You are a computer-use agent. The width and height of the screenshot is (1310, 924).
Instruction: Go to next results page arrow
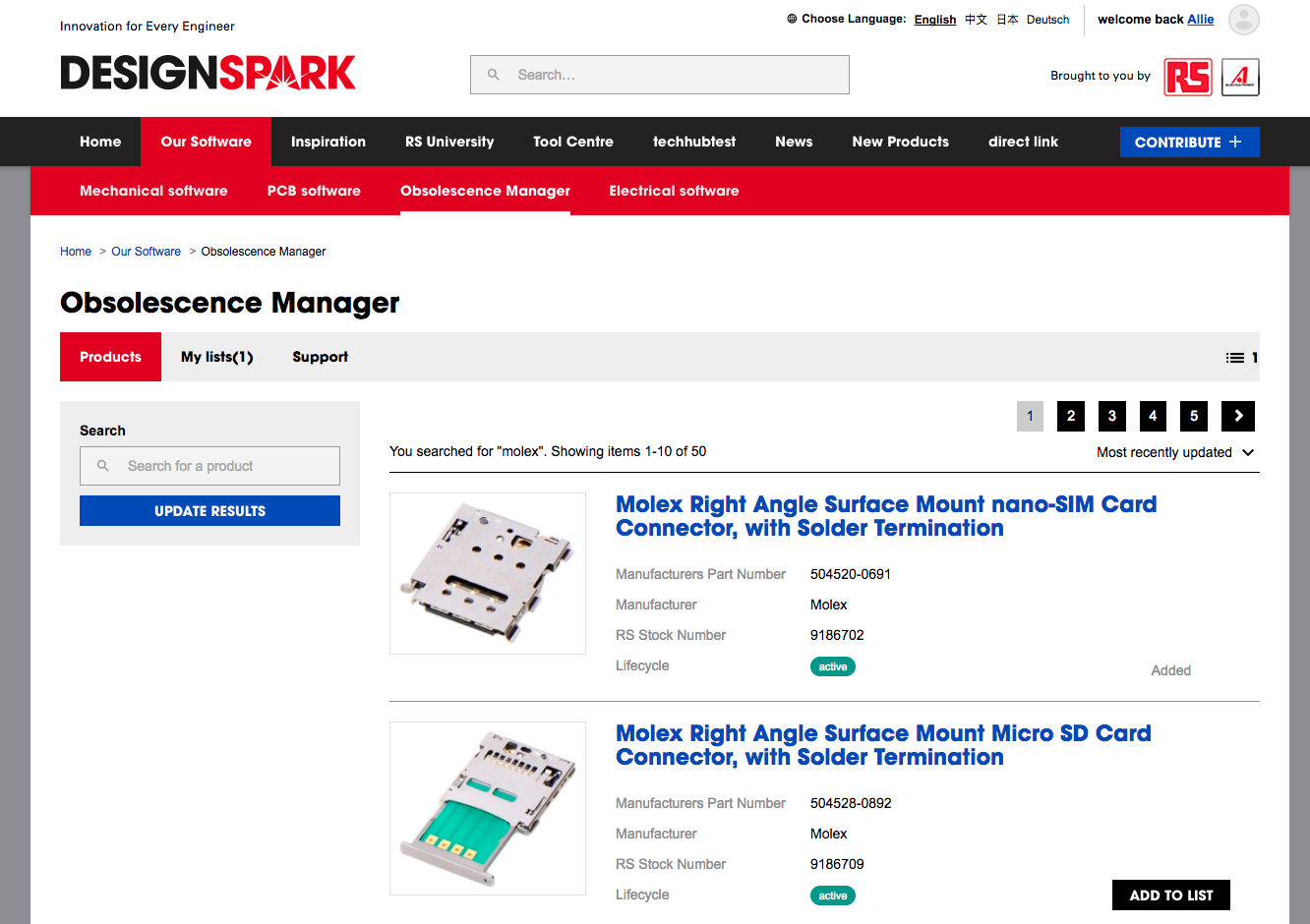pos(1238,416)
